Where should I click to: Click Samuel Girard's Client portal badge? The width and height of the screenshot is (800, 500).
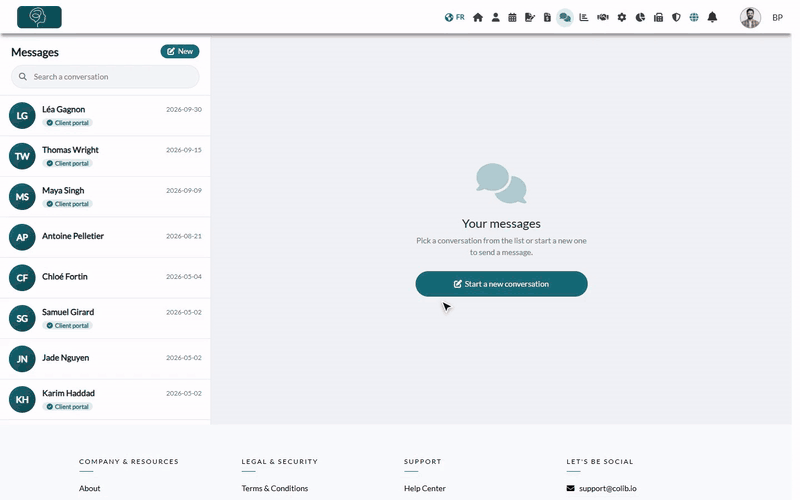pyautogui.click(x=67, y=326)
